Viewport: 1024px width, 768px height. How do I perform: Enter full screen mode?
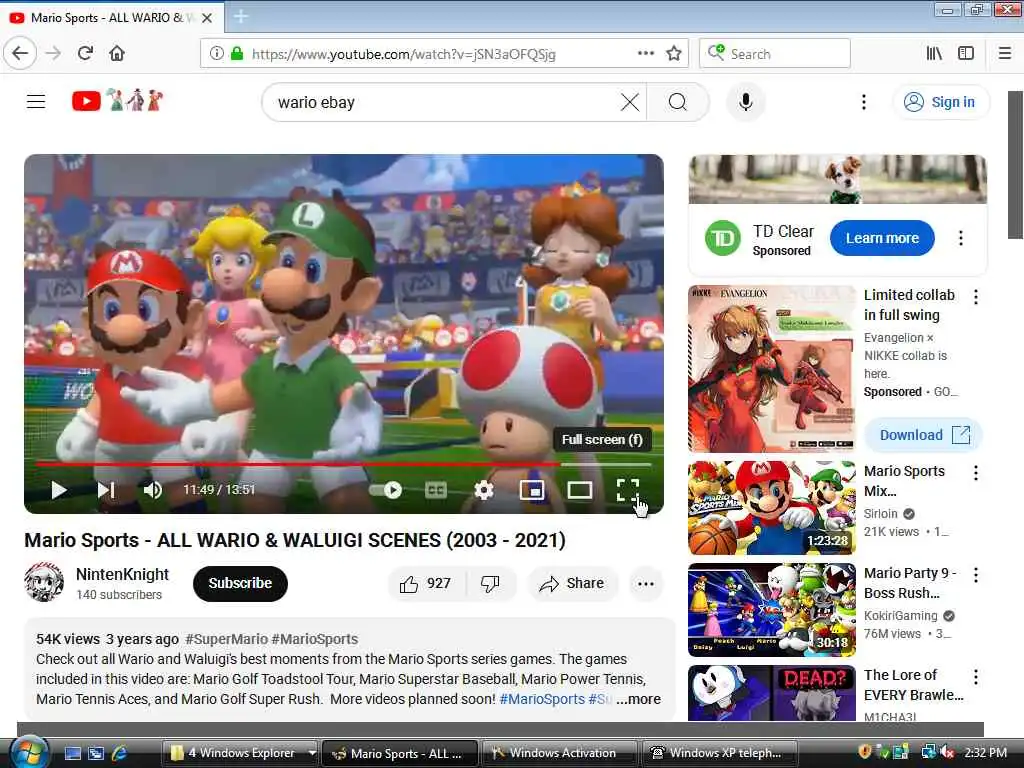coord(628,490)
